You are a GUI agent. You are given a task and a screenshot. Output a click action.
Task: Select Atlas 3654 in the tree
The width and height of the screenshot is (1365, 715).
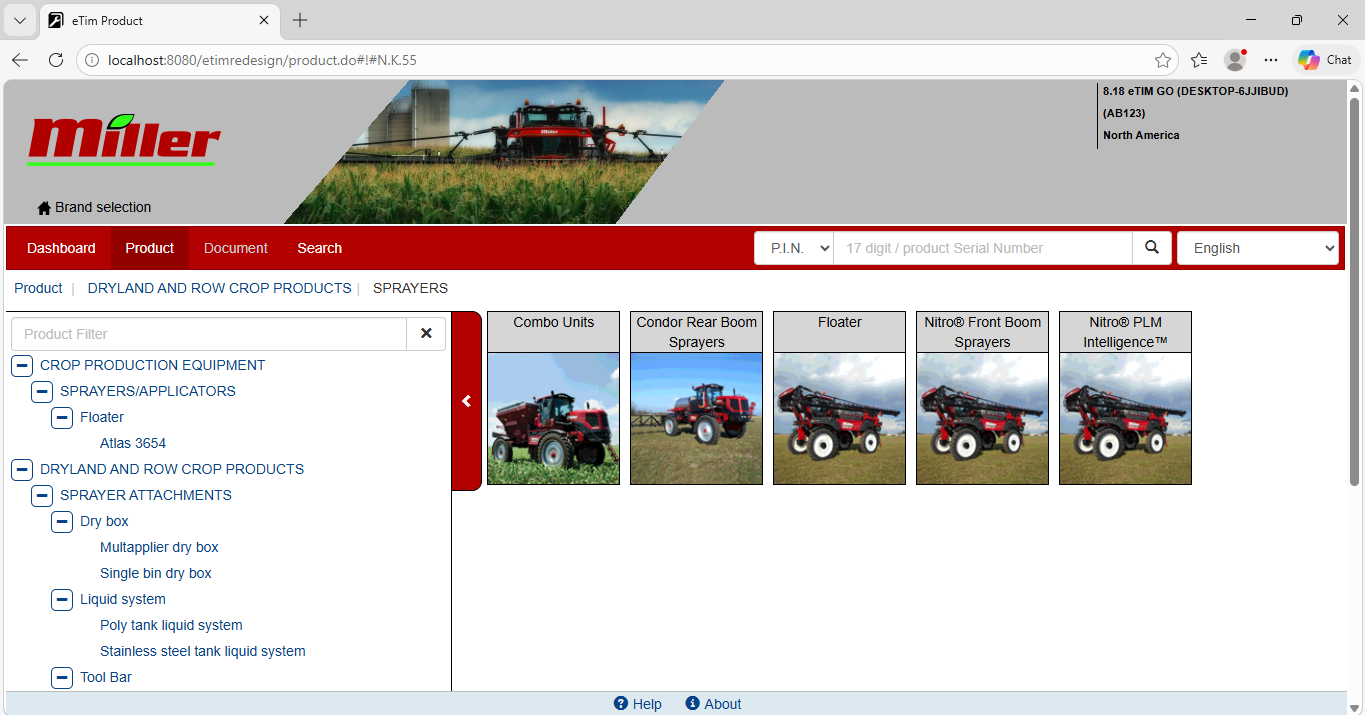click(133, 444)
